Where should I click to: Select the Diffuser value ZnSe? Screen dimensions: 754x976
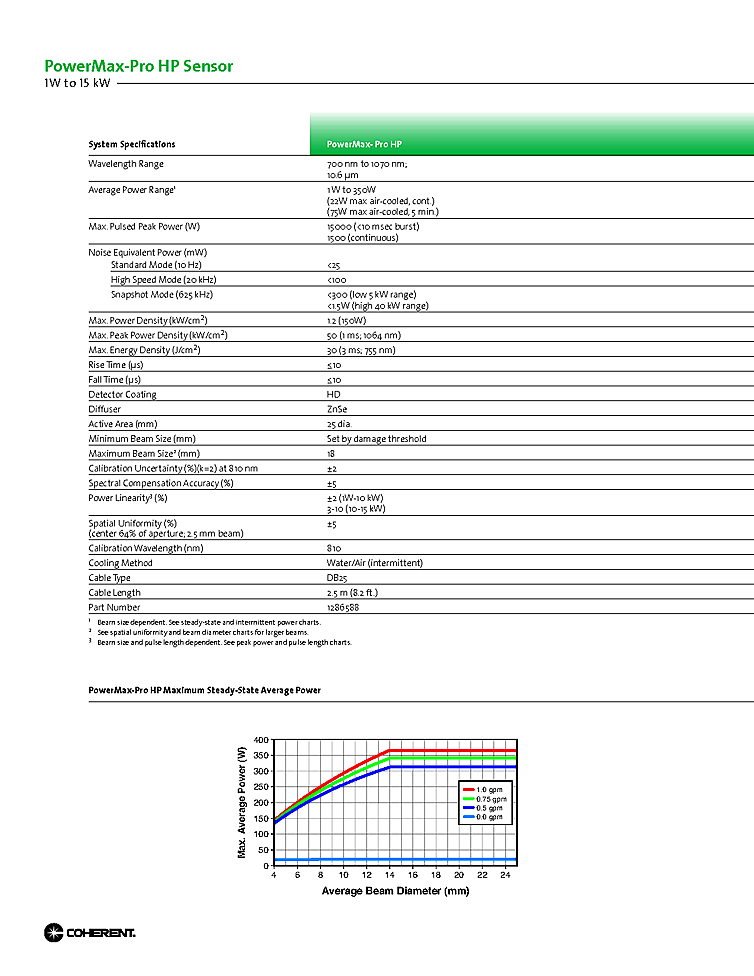click(x=337, y=409)
